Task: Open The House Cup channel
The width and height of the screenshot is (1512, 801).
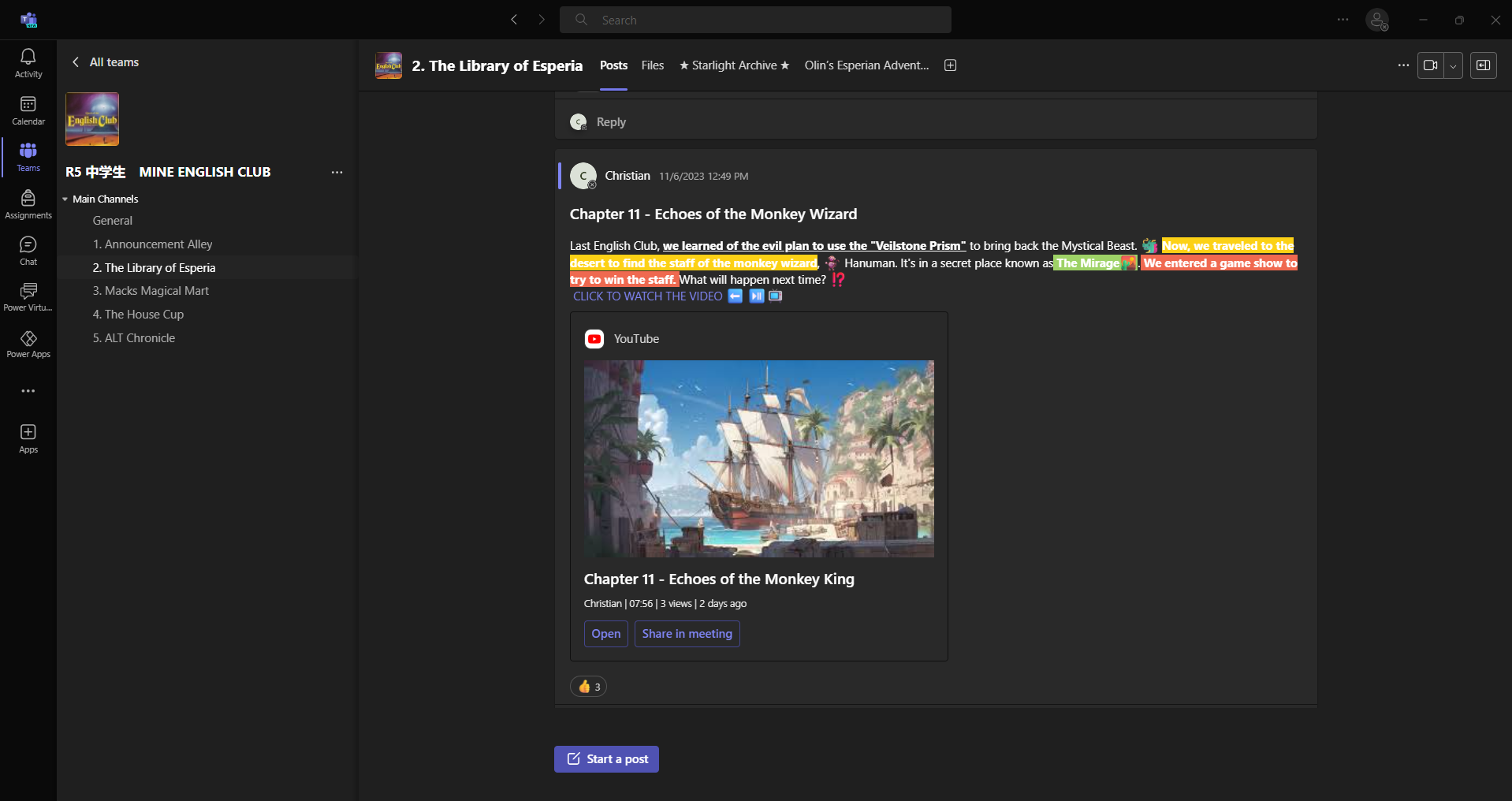Action: (x=207, y=315)
